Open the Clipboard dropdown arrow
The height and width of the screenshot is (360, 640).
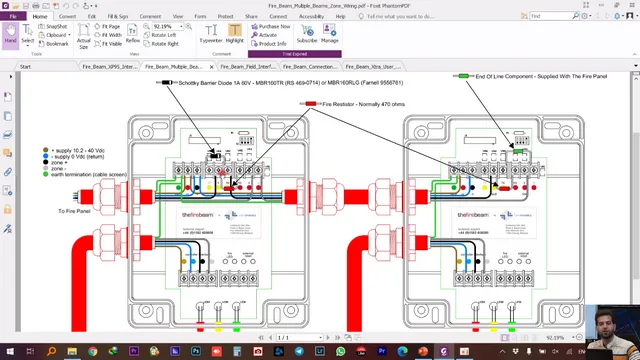69,35
